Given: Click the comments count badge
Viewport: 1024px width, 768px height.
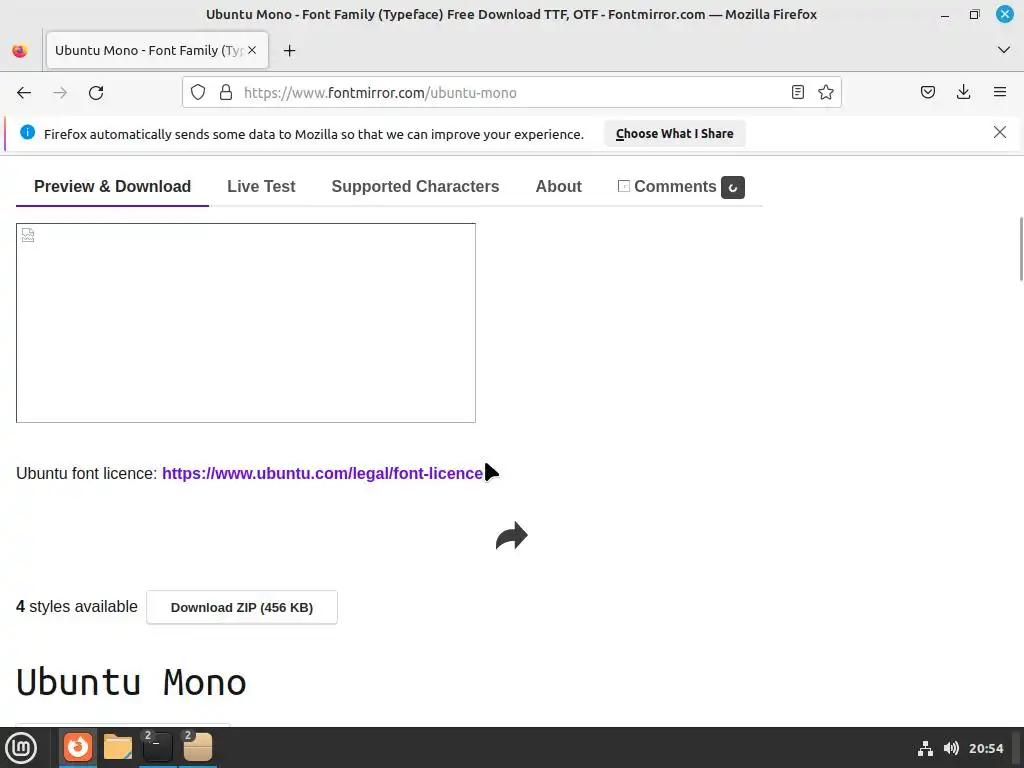Looking at the screenshot, I should (733, 187).
